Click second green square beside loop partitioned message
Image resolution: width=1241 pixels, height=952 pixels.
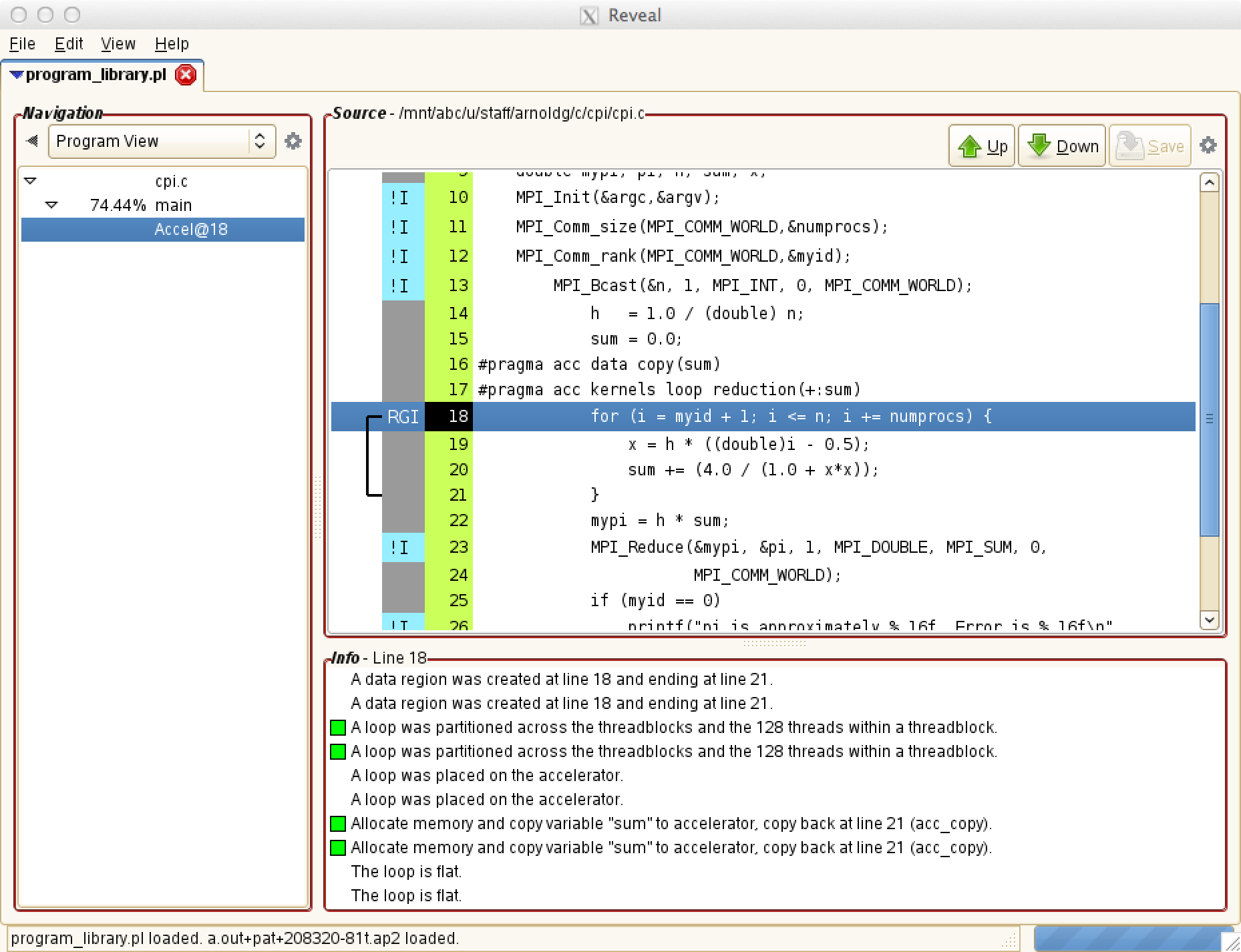click(x=338, y=752)
